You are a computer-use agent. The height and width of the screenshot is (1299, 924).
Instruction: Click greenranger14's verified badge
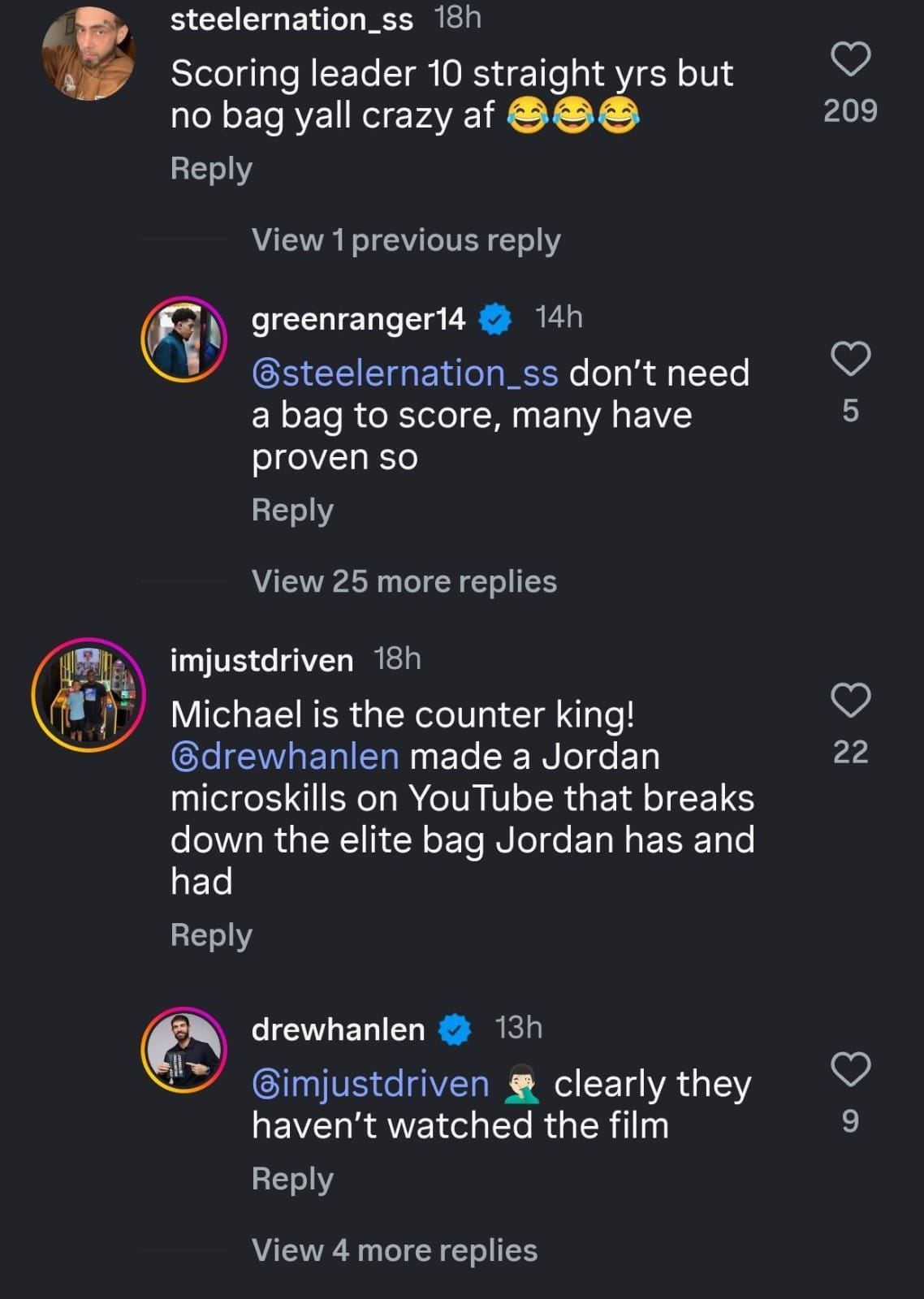494,321
